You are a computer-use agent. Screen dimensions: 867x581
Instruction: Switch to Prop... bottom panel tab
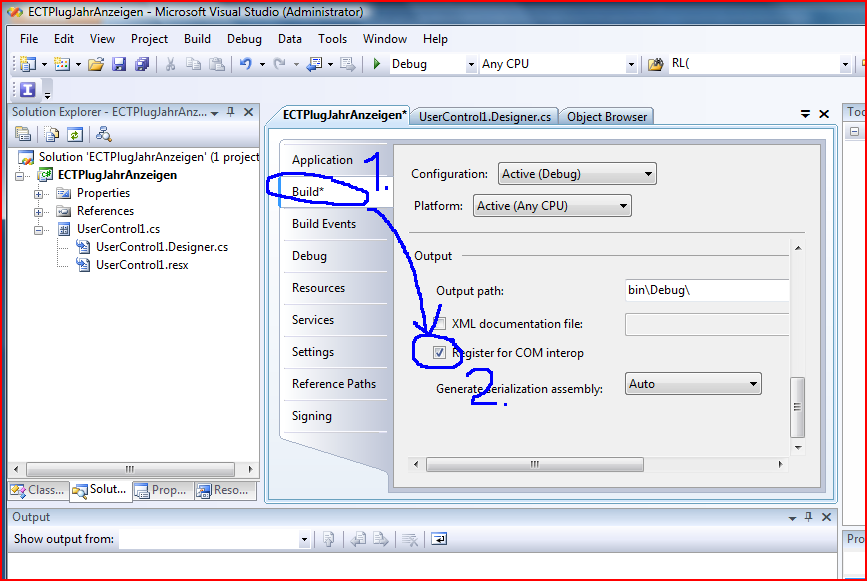pyautogui.click(x=163, y=490)
